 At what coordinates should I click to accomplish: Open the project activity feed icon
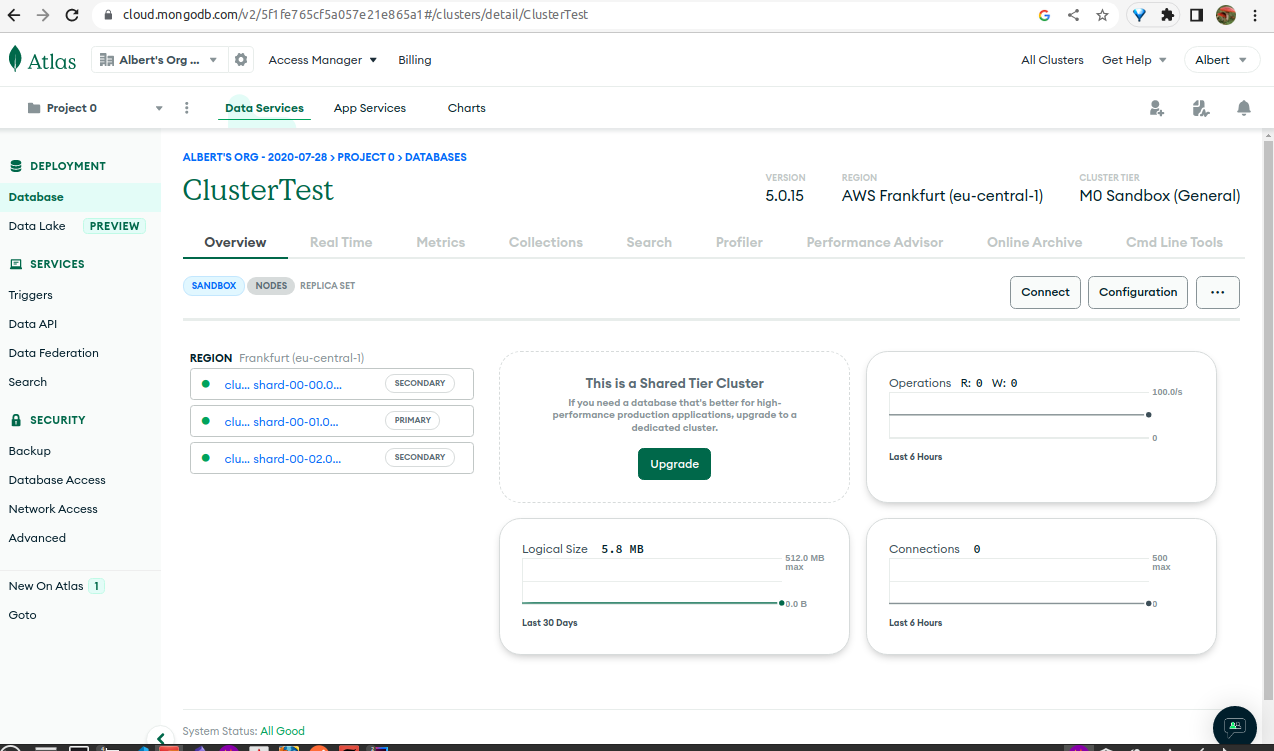pyautogui.click(x=1201, y=108)
